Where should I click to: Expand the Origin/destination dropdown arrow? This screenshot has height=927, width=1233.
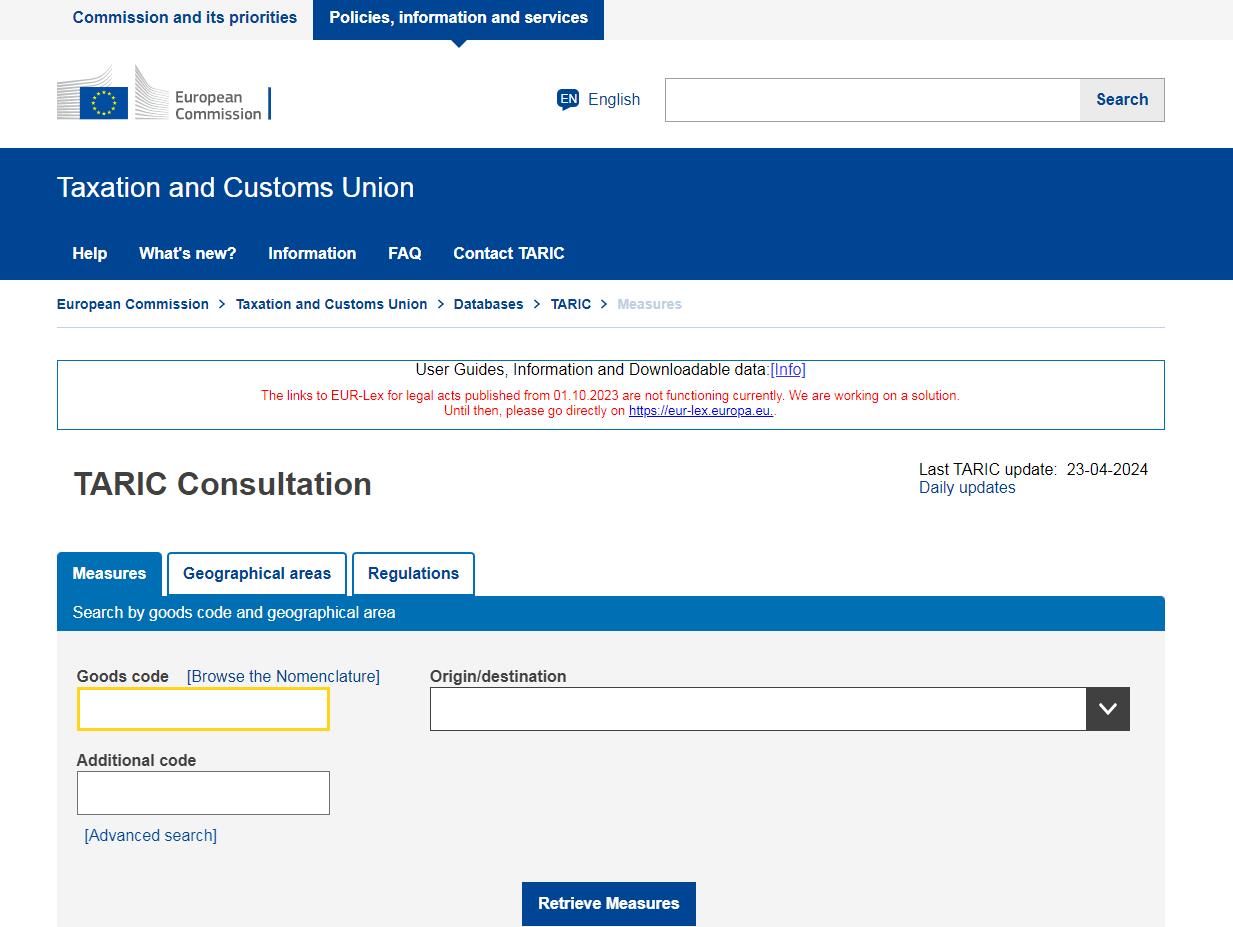pyautogui.click(x=1107, y=709)
